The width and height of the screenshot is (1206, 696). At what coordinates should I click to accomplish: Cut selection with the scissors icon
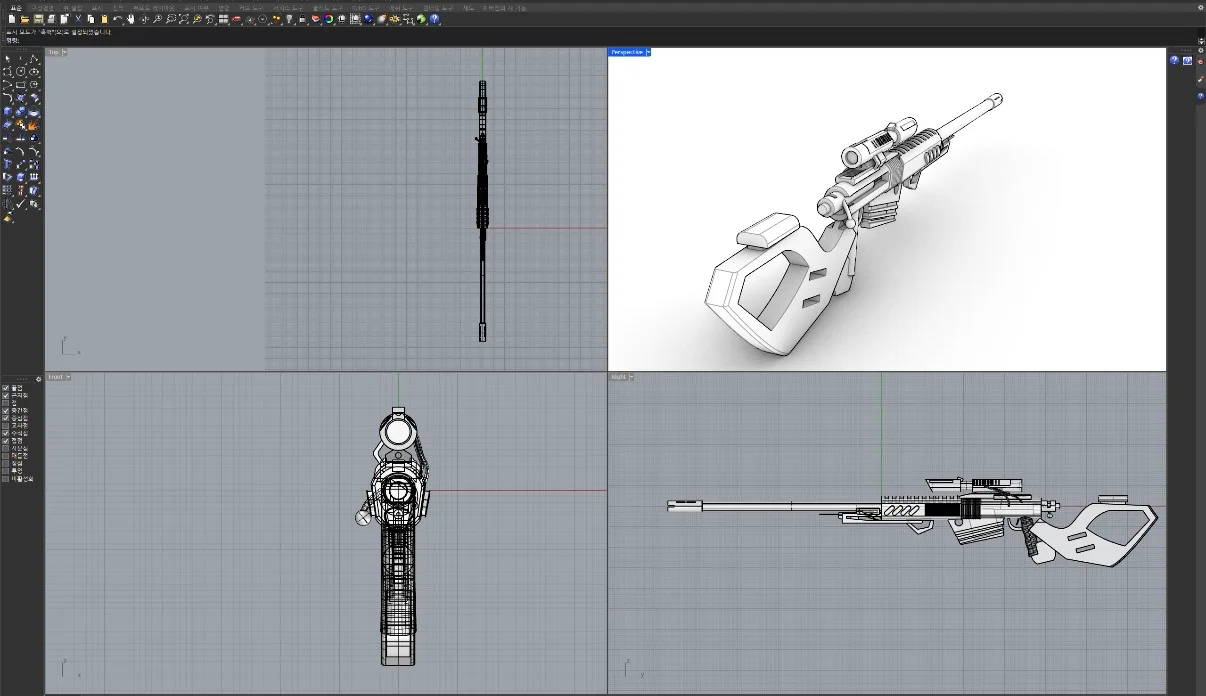pos(77,19)
